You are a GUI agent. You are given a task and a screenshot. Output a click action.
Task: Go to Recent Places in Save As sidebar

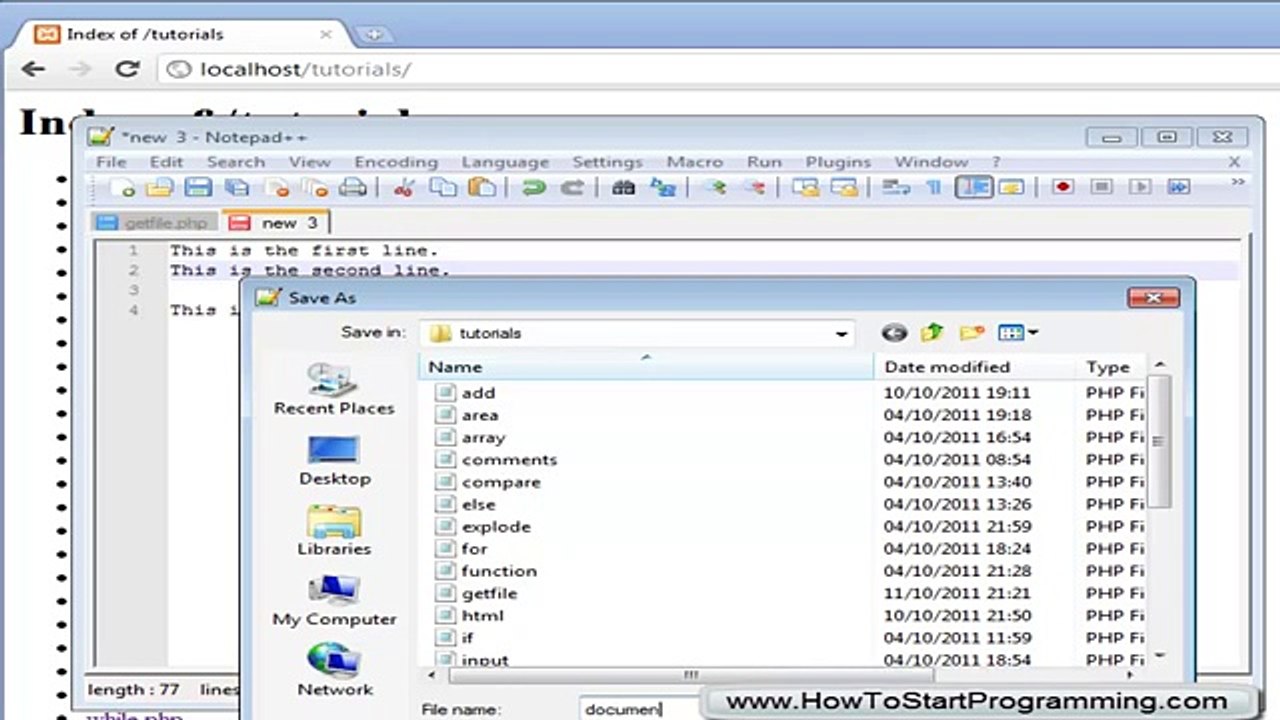point(334,390)
